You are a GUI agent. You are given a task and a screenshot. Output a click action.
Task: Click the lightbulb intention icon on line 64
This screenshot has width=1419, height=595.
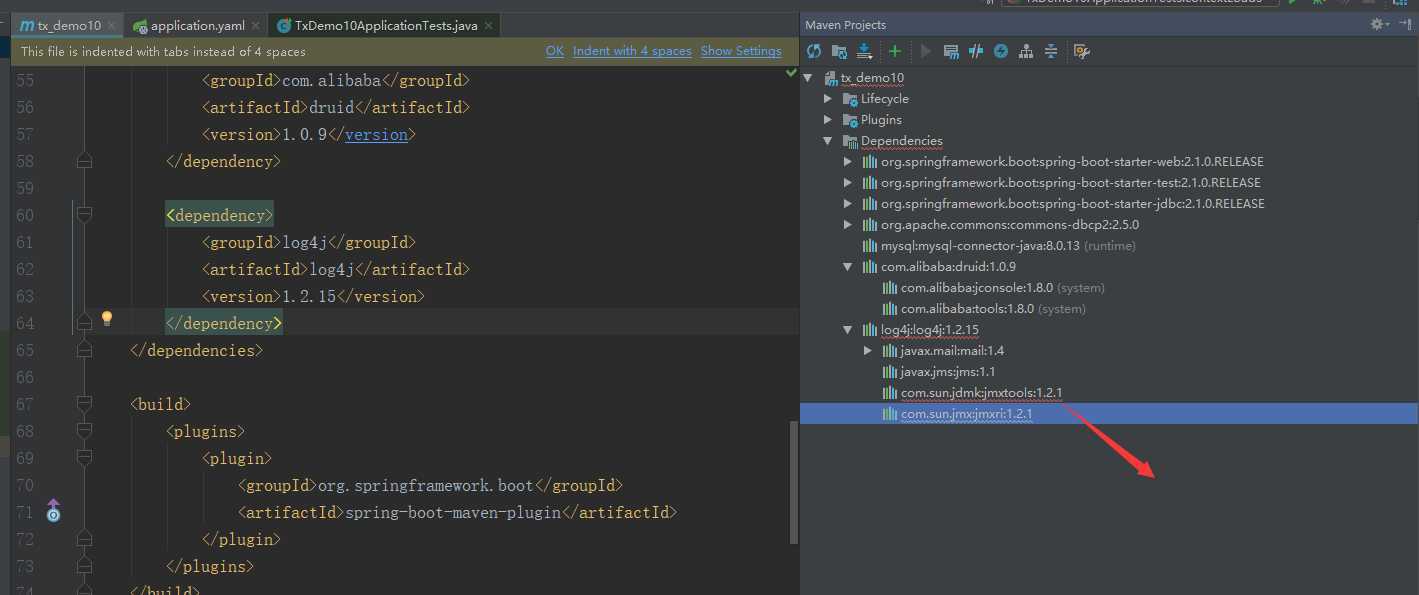tap(107, 319)
